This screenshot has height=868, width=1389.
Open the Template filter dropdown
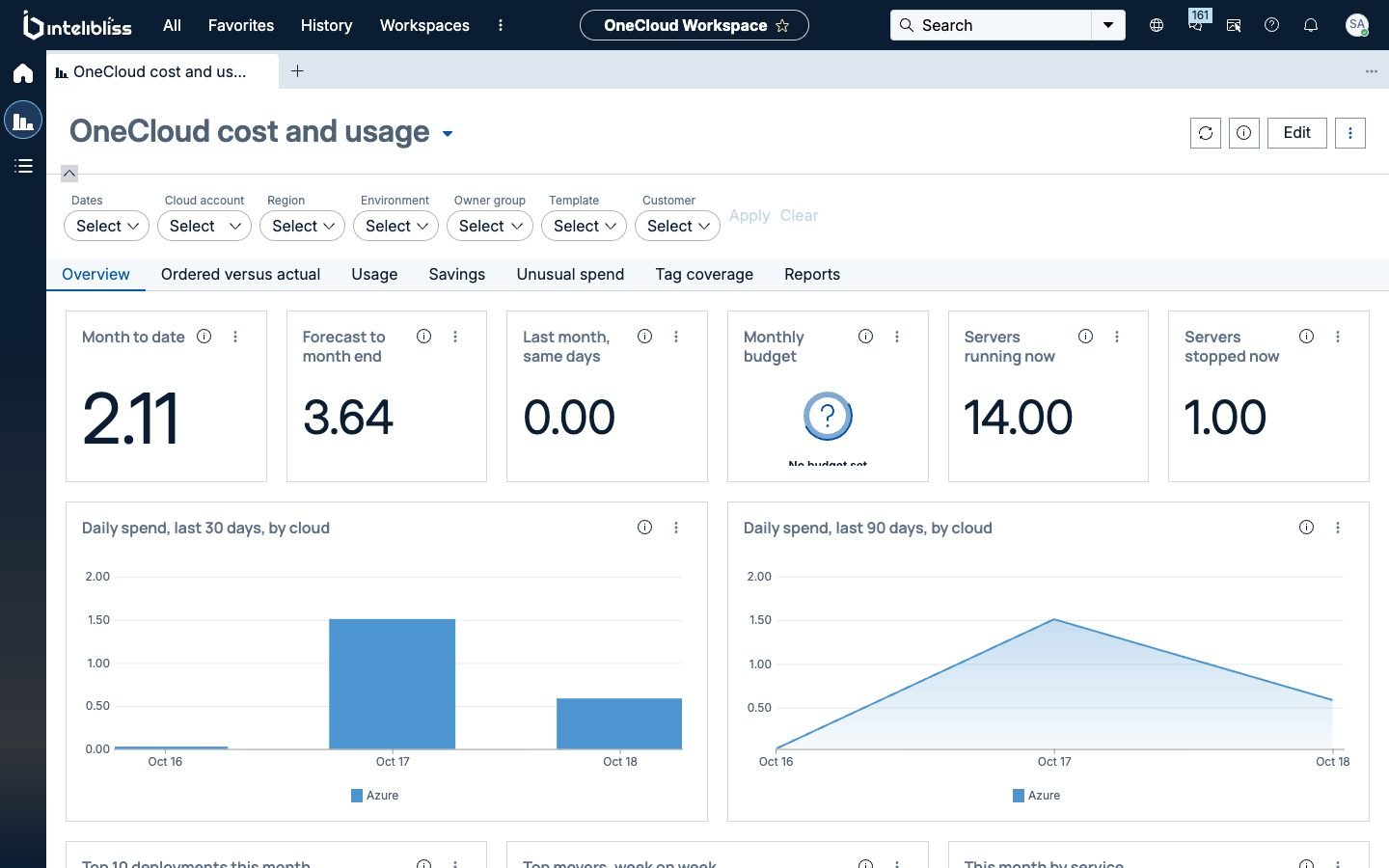pos(584,226)
